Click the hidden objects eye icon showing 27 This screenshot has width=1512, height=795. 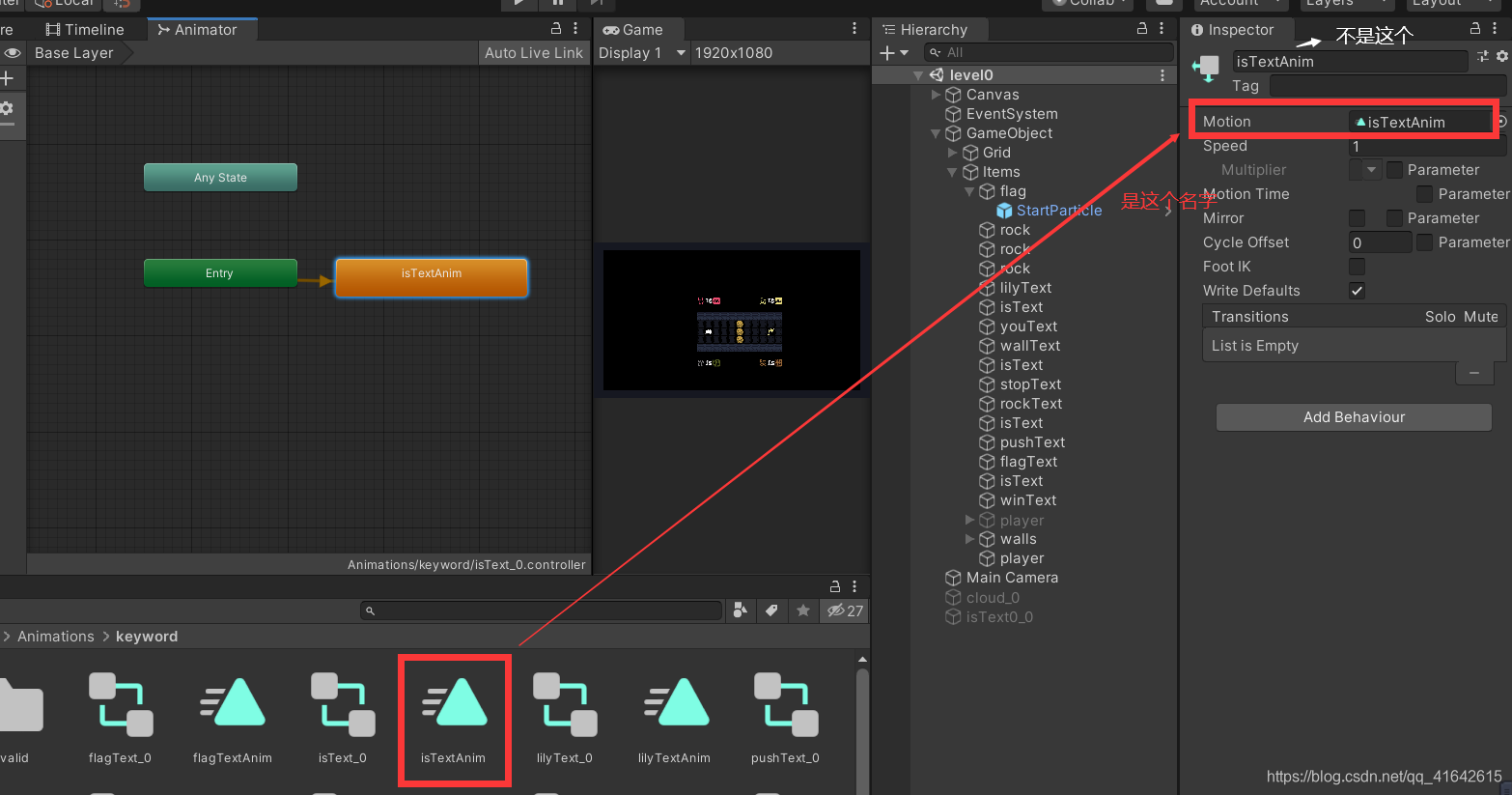[845, 610]
